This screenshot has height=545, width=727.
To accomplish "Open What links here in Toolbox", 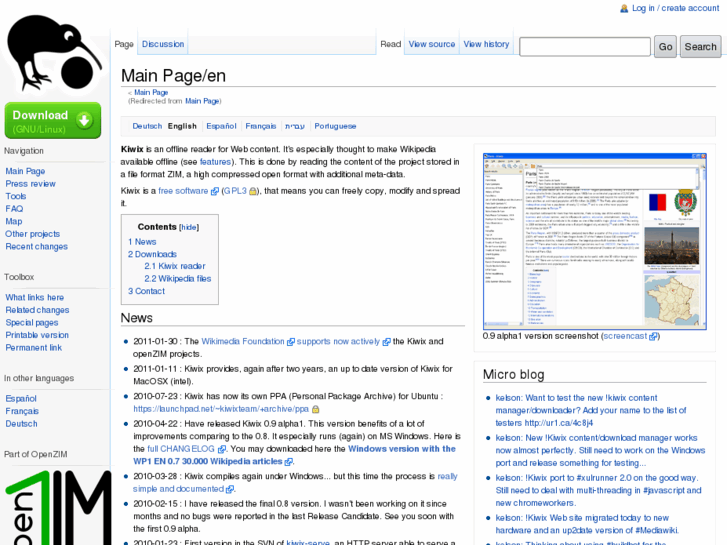I will coord(34,297).
